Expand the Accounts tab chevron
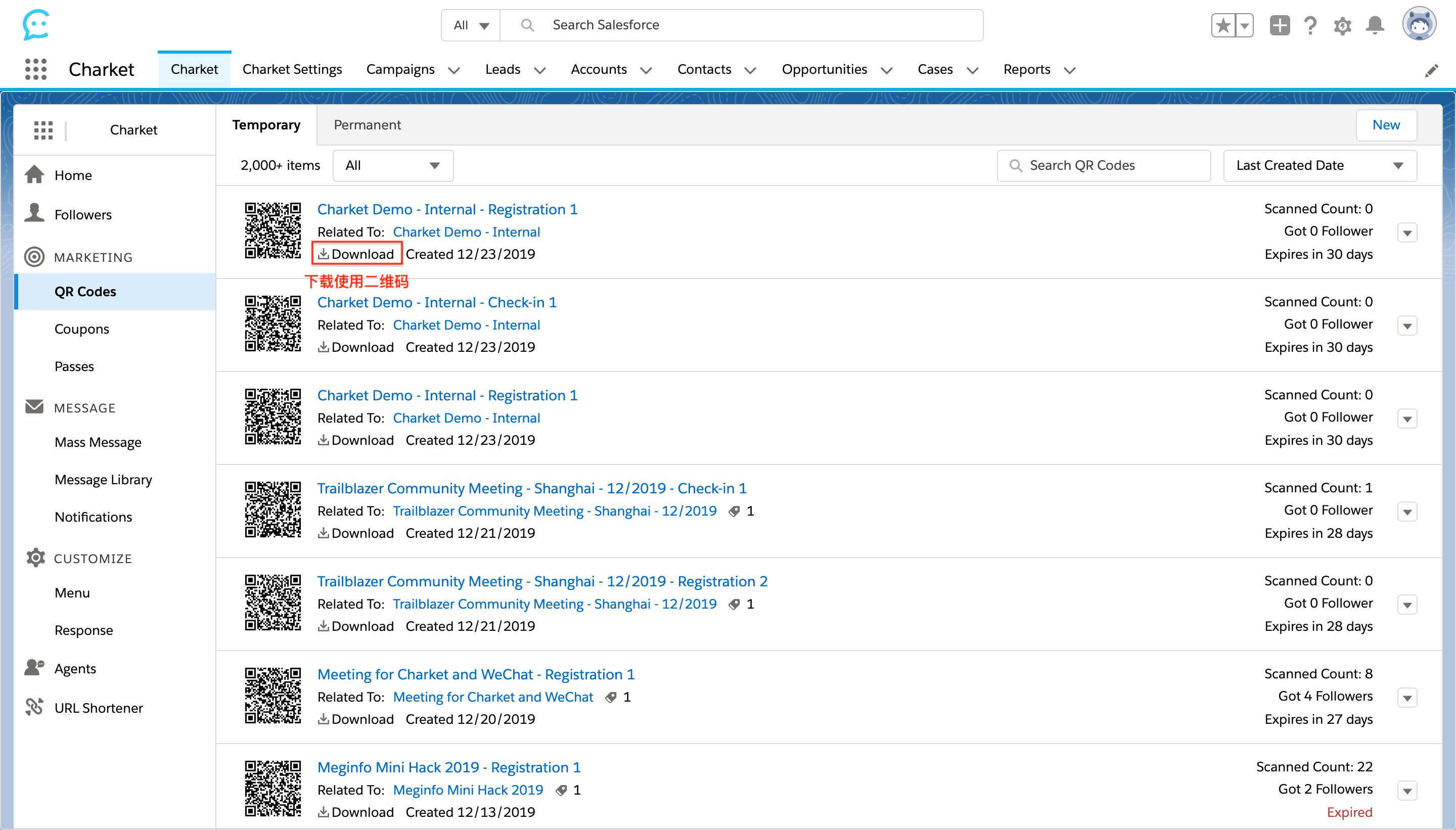1456x830 pixels. [x=646, y=70]
